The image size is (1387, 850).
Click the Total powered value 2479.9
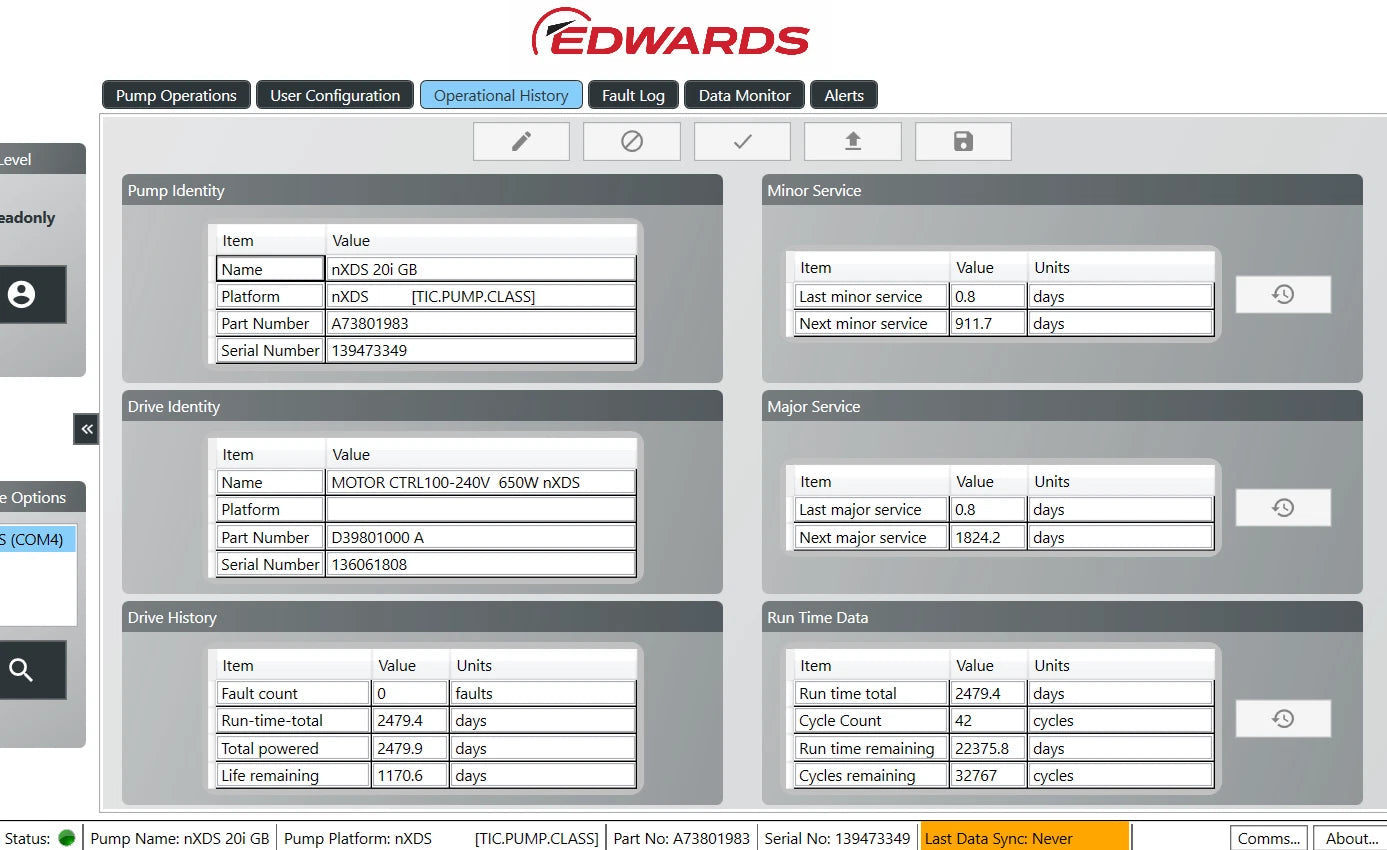tap(410, 748)
